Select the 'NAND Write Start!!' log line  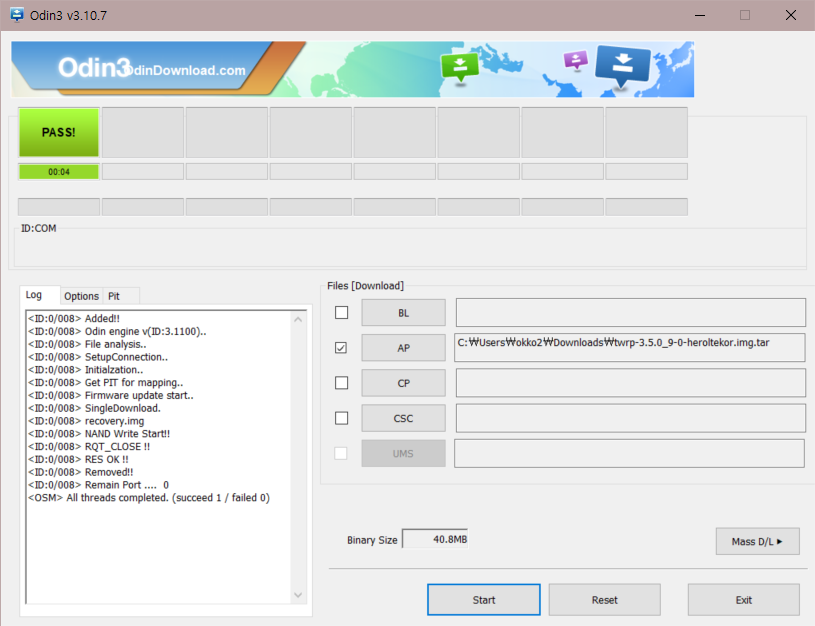coord(99,434)
